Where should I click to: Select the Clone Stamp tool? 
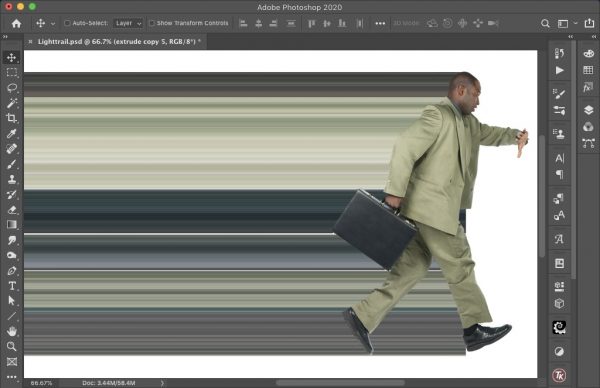pos(11,179)
